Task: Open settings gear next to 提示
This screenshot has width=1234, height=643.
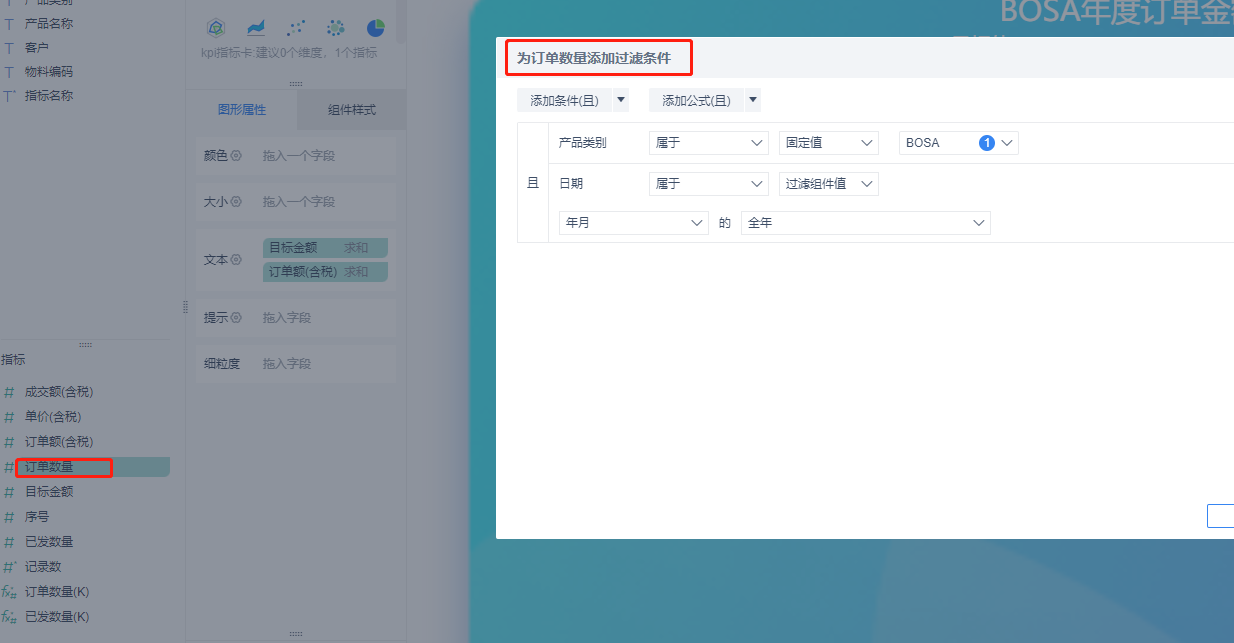Action: 237,317
